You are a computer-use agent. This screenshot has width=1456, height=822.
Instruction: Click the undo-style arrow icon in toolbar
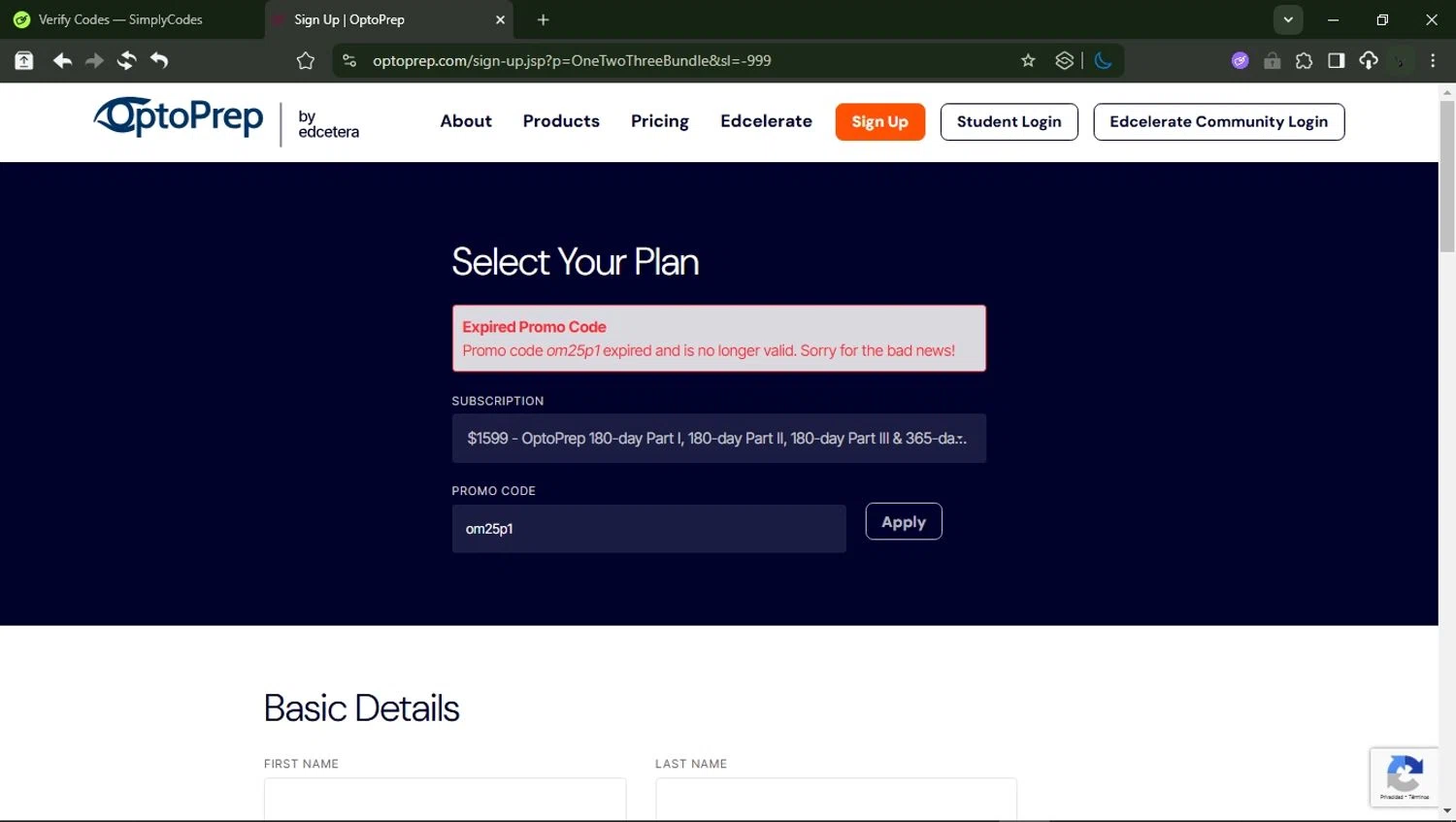coord(159,60)
